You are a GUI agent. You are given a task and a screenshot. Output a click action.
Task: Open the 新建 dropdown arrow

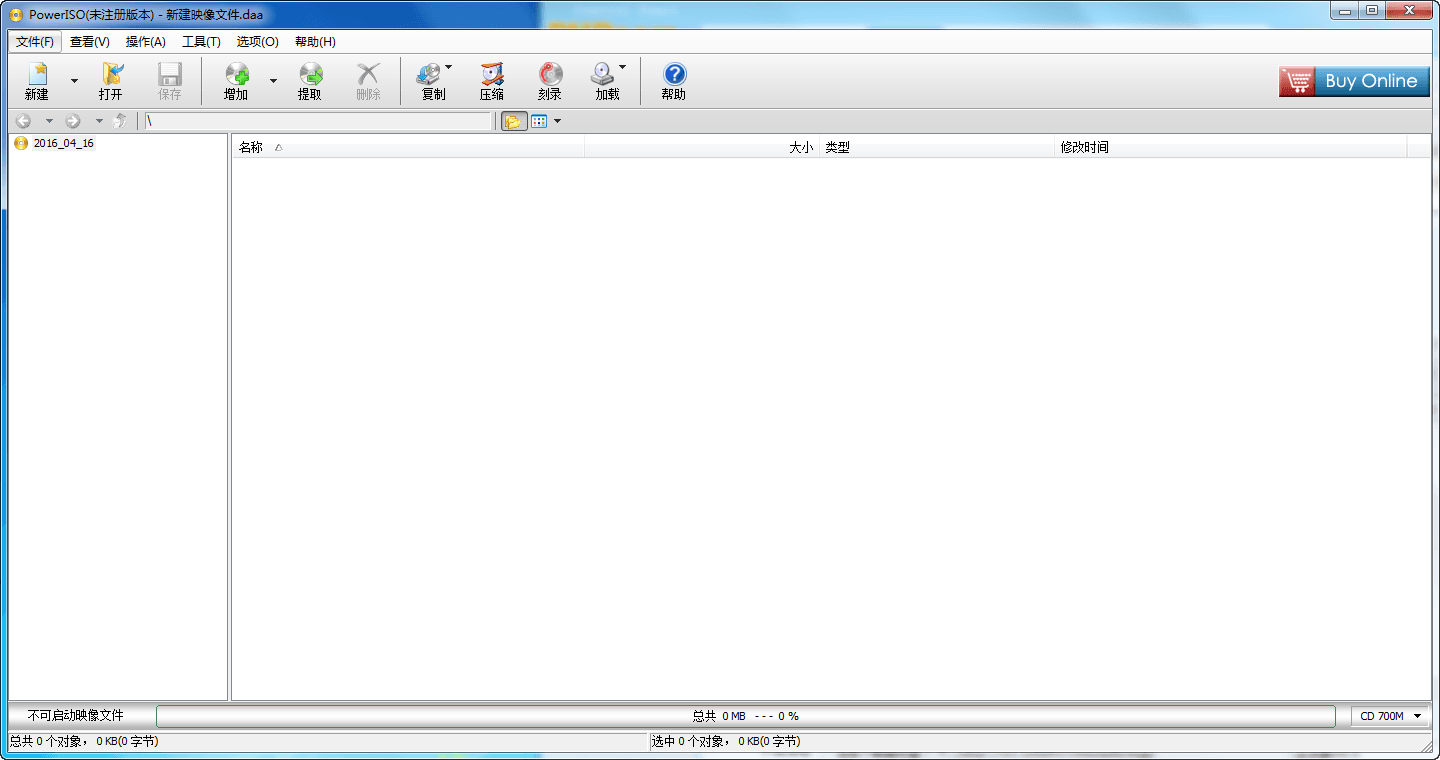[x=74, y=81]
